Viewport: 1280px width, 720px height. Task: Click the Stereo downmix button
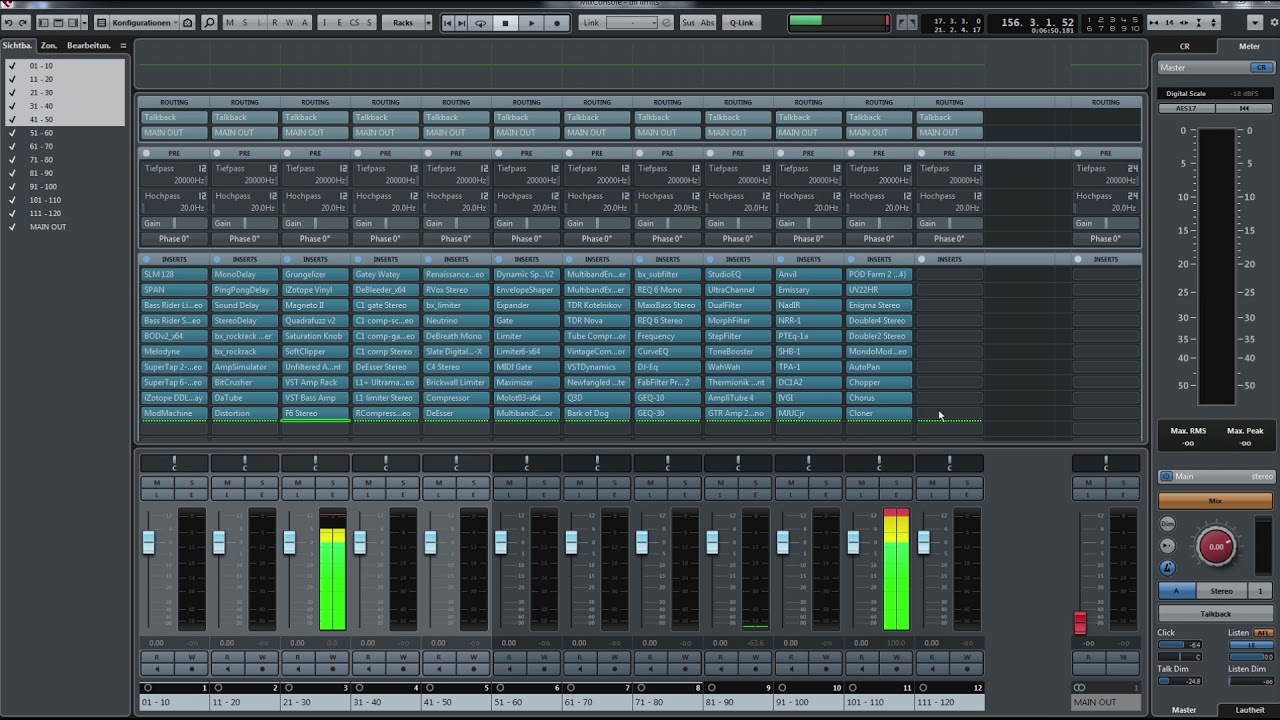1221,591
